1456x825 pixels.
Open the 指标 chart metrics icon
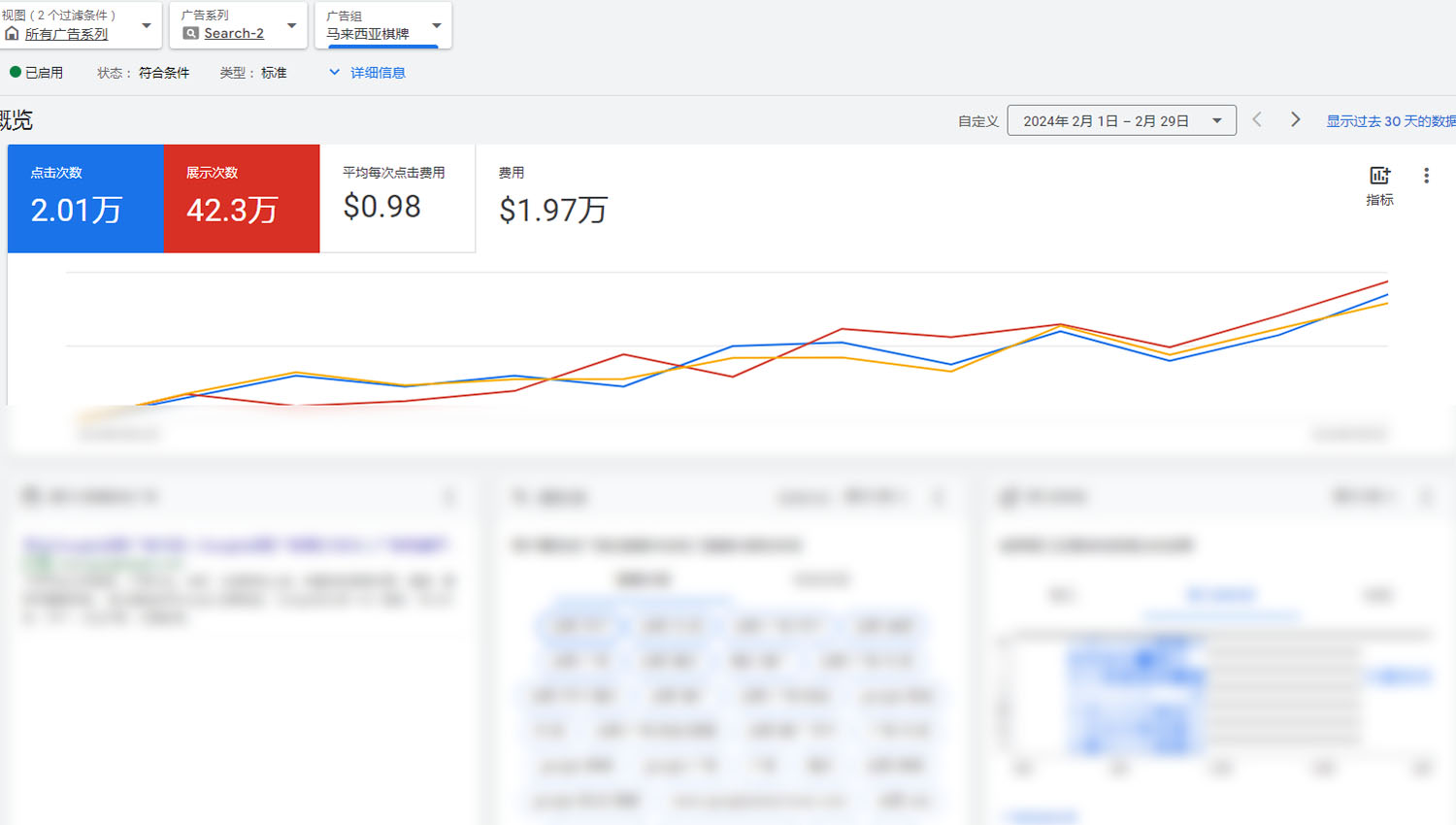[1379, 176]
